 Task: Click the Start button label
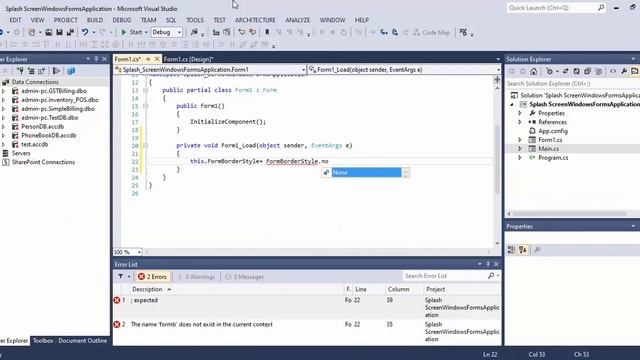[136, 32]
